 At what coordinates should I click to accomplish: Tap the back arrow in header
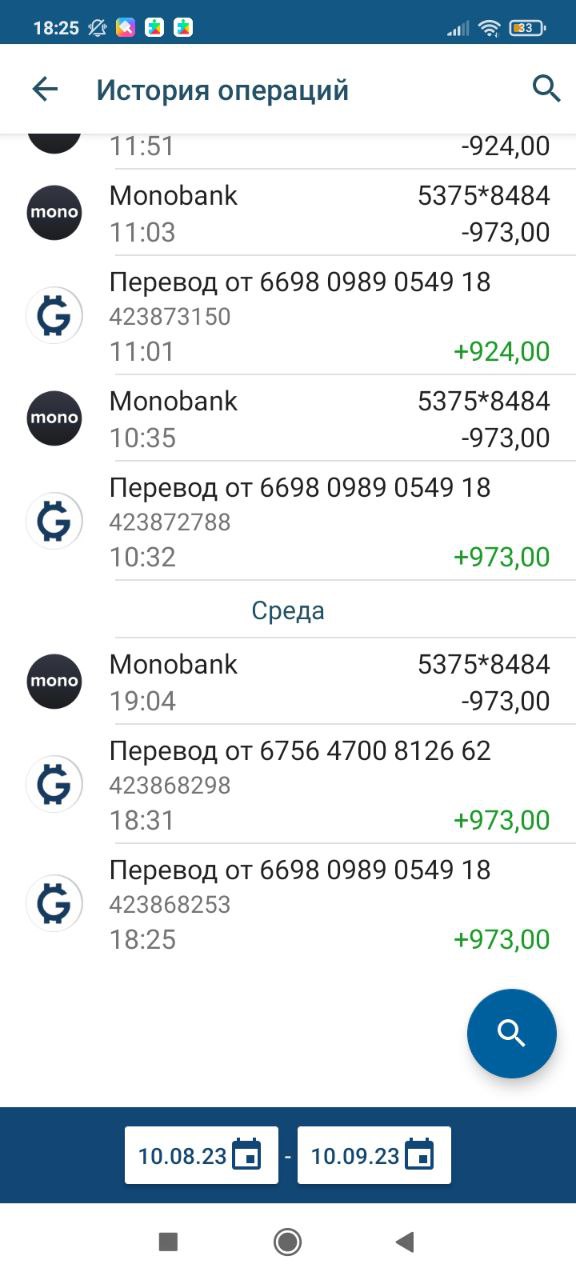pos(45,90)
